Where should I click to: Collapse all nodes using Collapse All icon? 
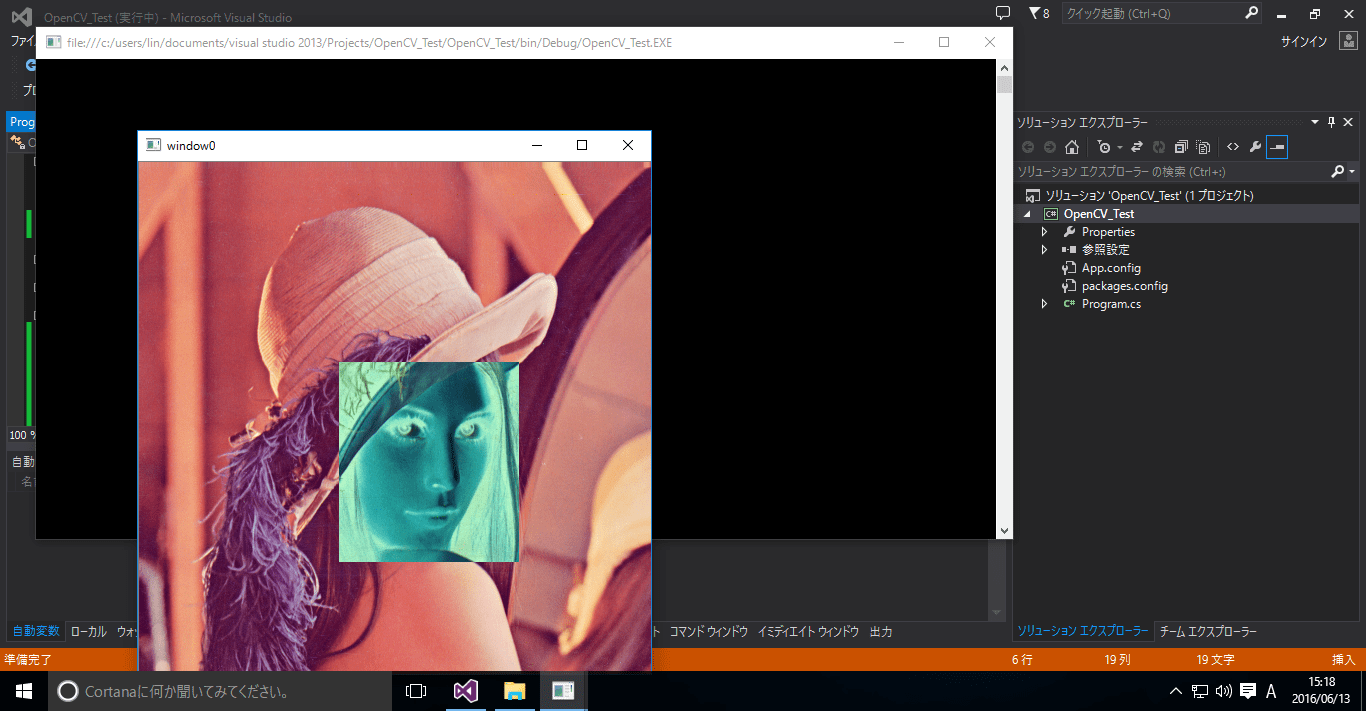[1180, 146]
